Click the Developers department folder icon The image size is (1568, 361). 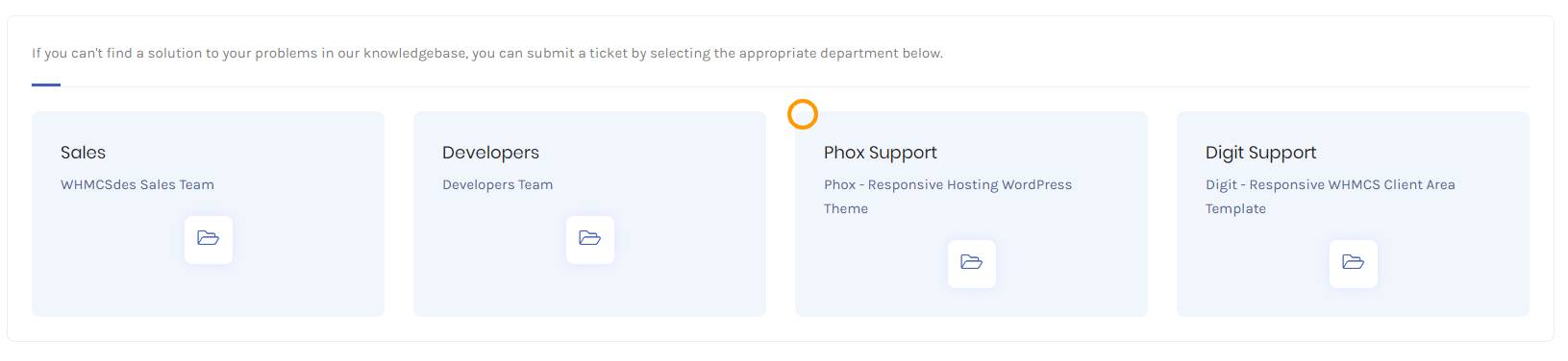tap(590, 239)
